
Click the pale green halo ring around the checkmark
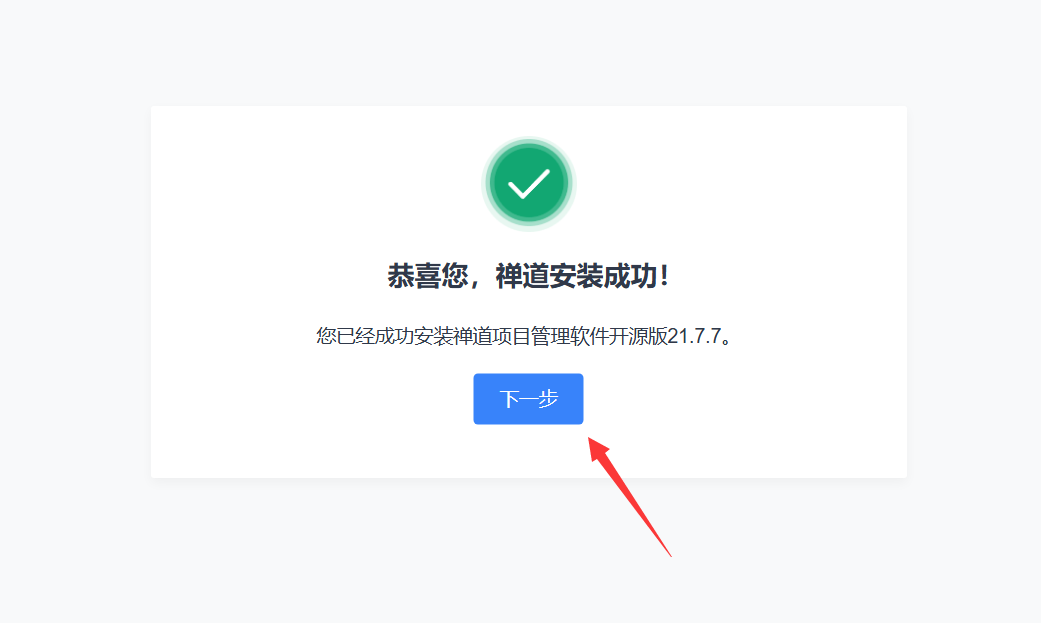coord(528,141)
